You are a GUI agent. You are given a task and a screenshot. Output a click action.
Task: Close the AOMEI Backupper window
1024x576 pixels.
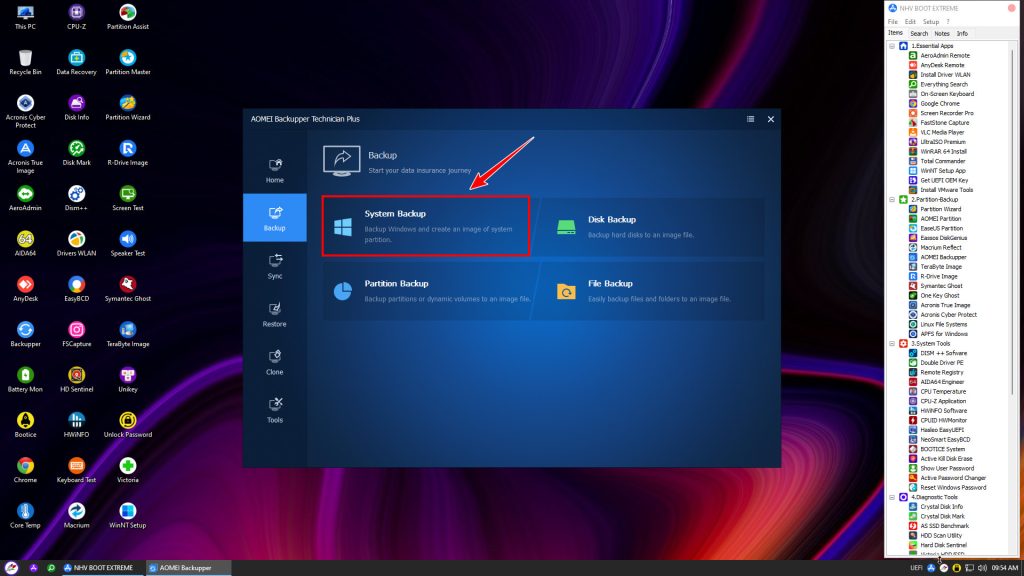tap(771, 119)
